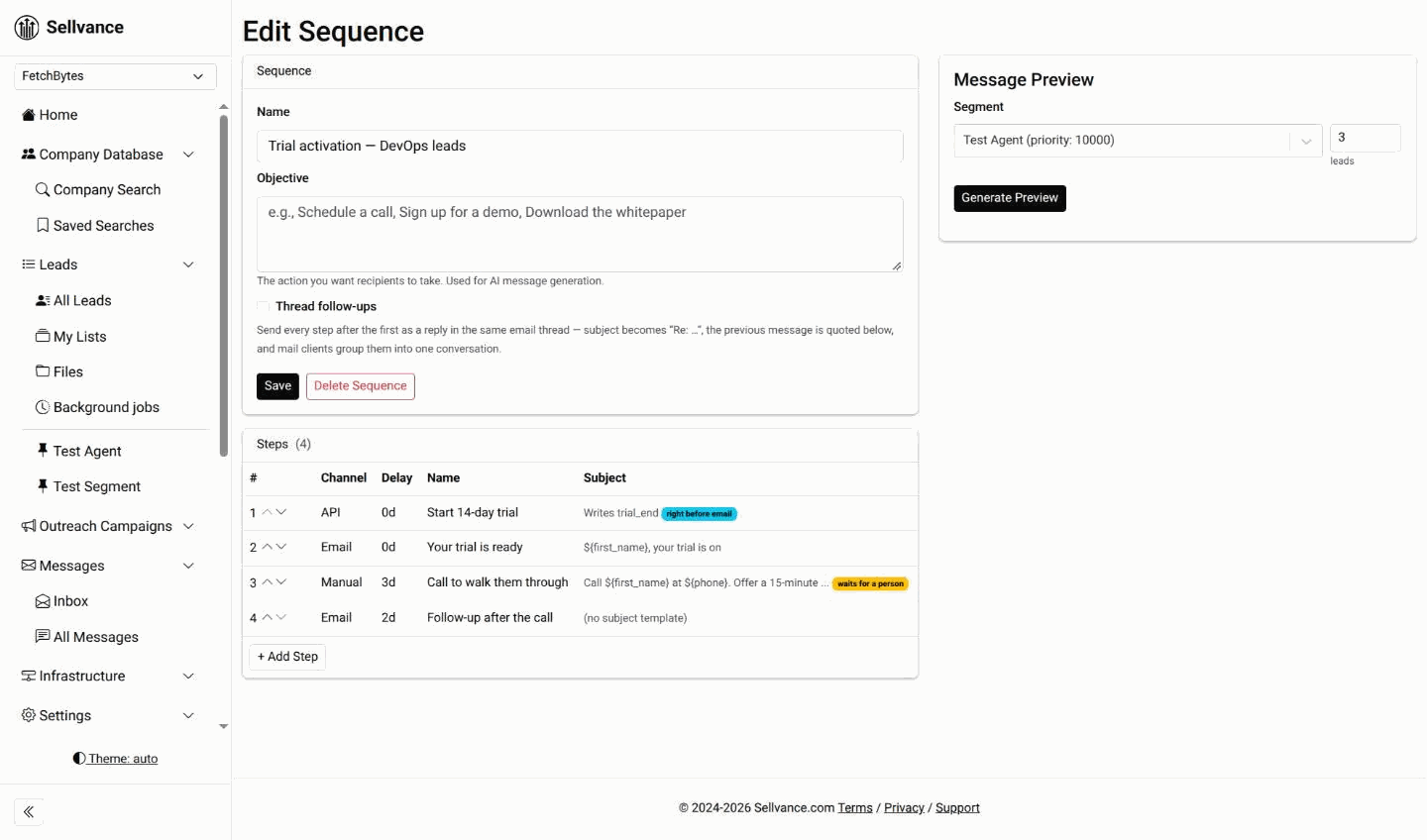Open pinned Test Agent

(x=78, y=451)
